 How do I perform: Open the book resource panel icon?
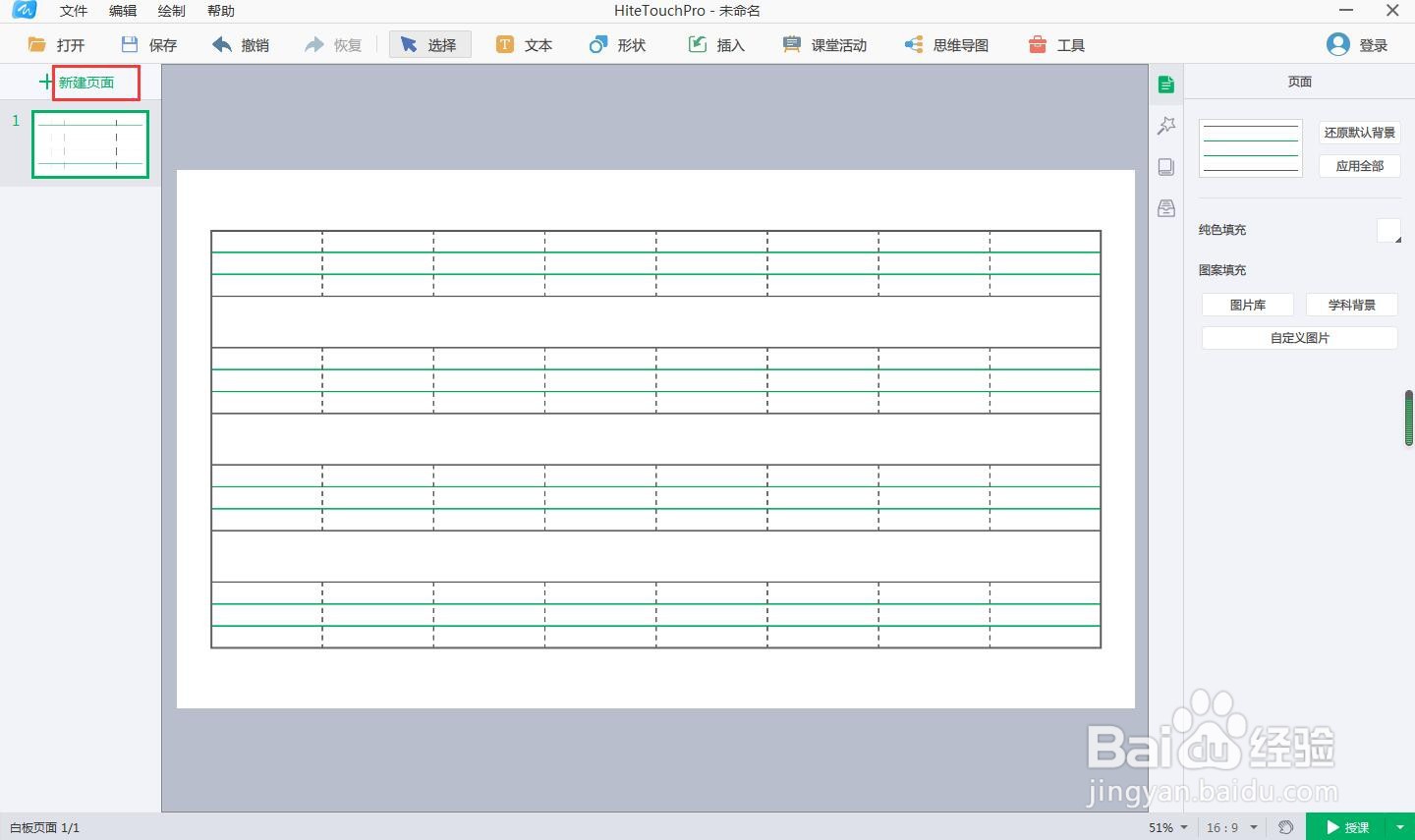(x=1166, y=167)
